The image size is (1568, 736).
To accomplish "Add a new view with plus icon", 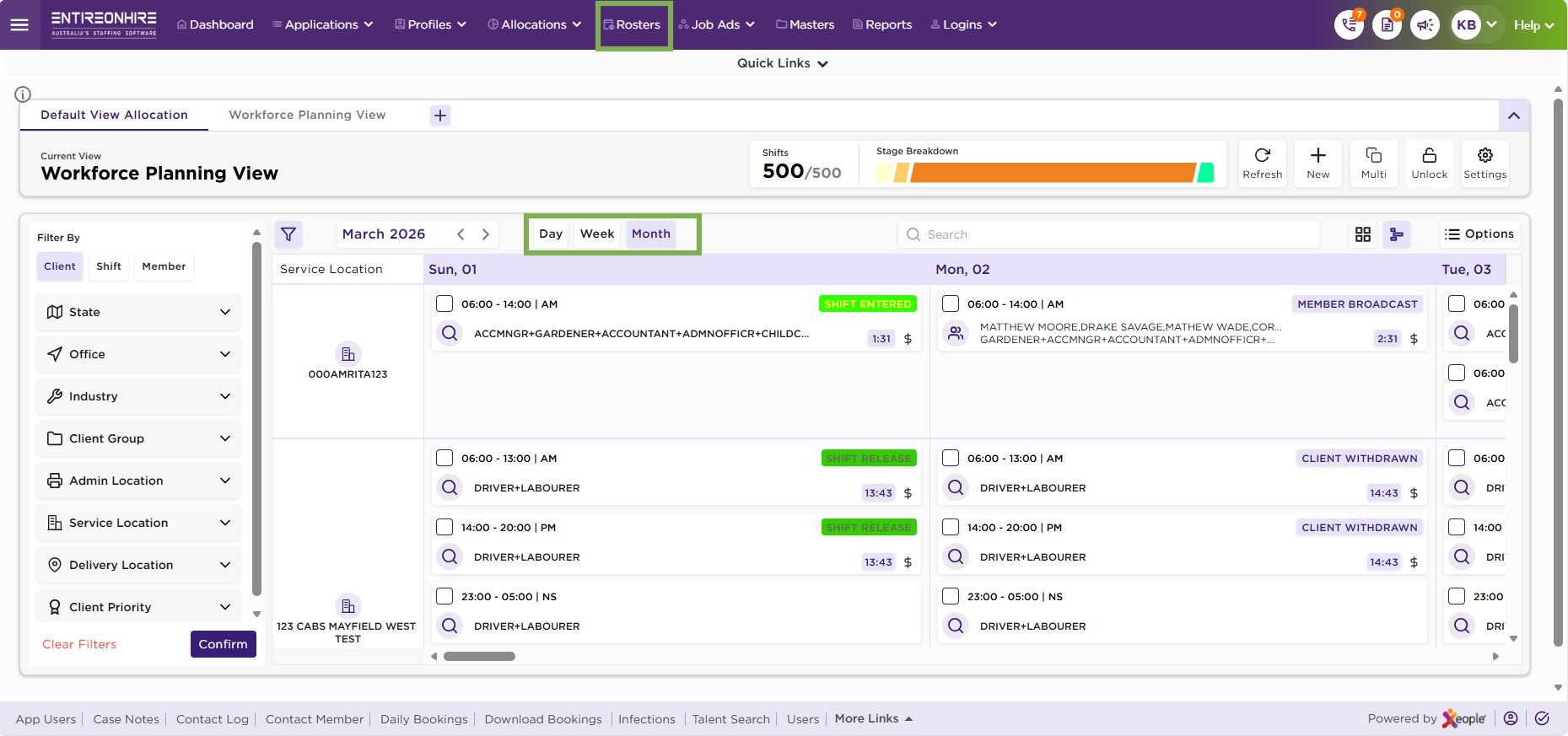I will tap(440, 116).
